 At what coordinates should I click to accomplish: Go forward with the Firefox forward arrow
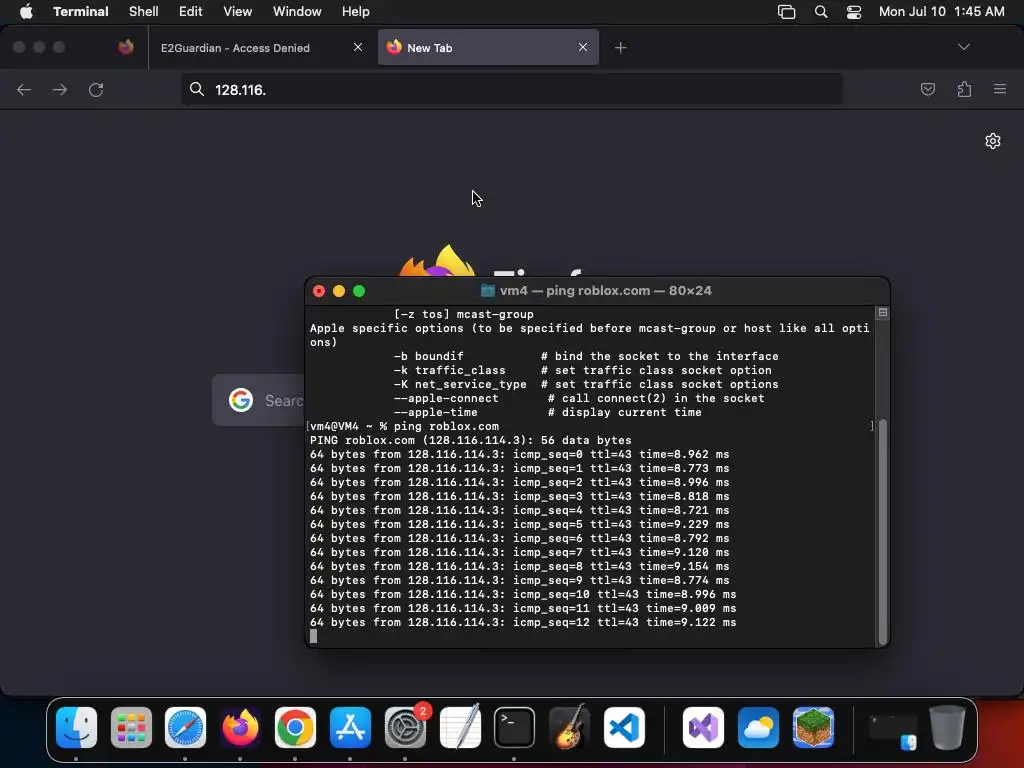click(60, 90)
